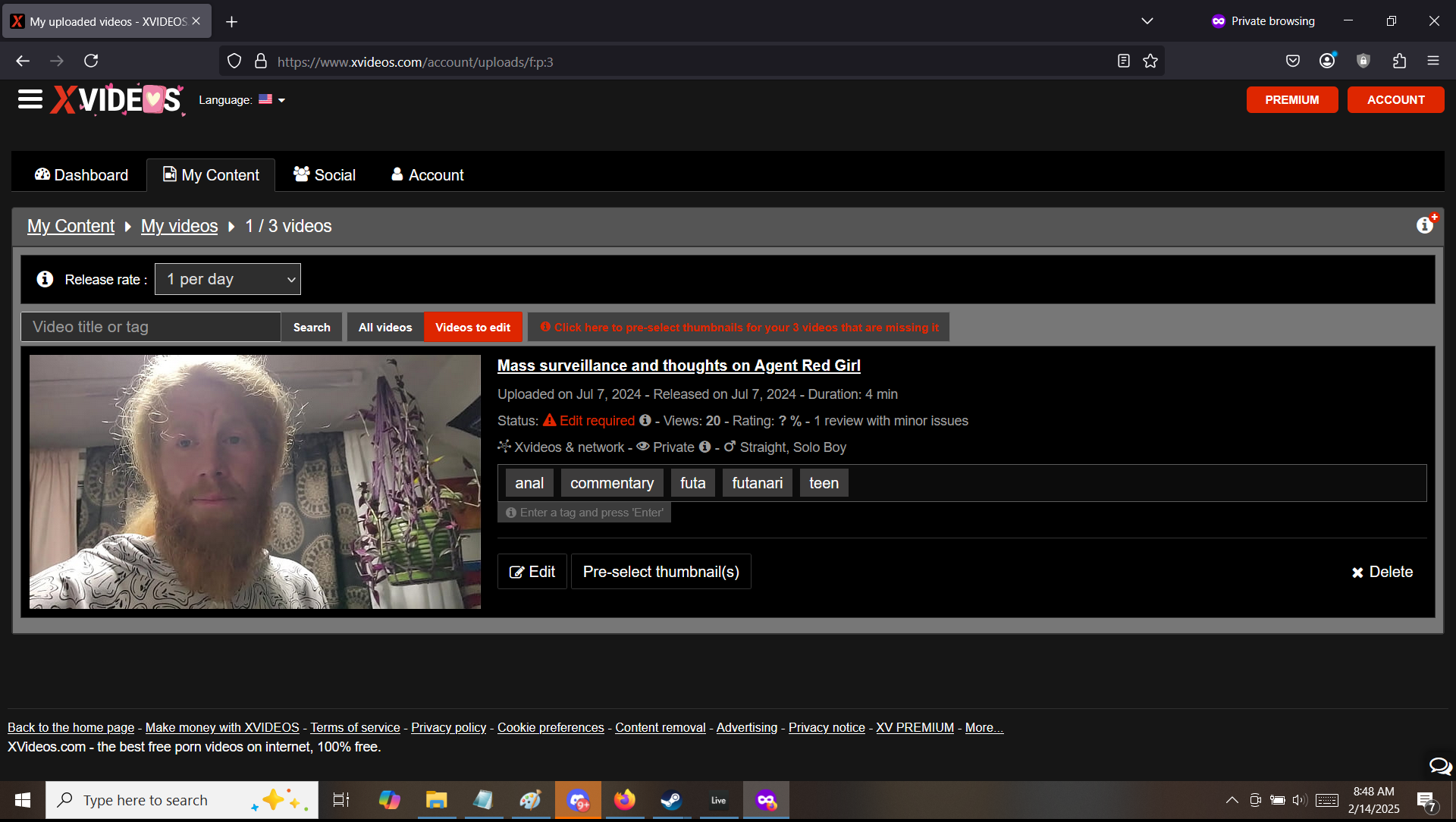1456x822 pixels.
Task: Switch to the Dashboard tab
Action: (81, 175)
